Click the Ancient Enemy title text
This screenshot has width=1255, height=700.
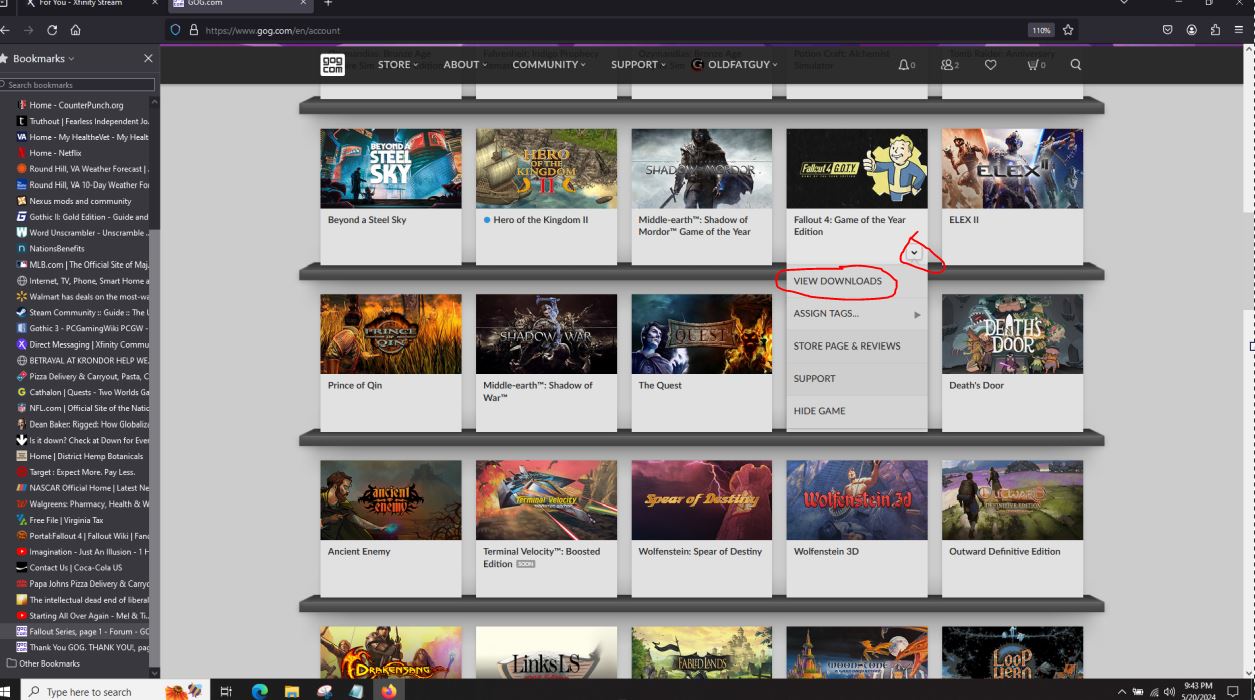pos(359,551)
